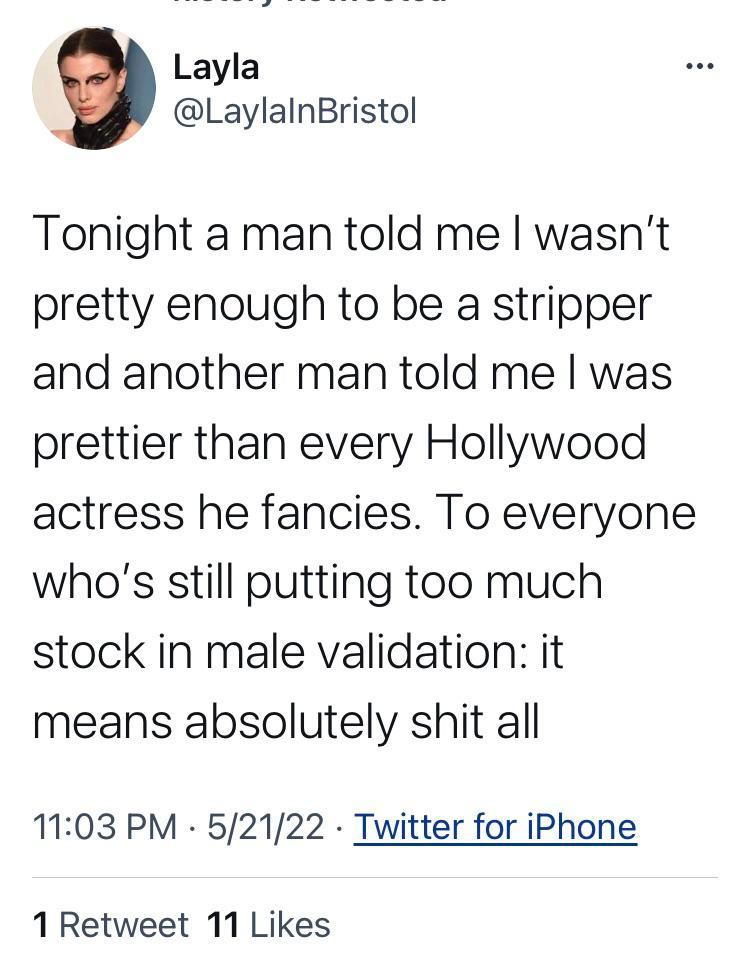Open the three-dot more options menu

pyautogui.click(x=700, y=67)
